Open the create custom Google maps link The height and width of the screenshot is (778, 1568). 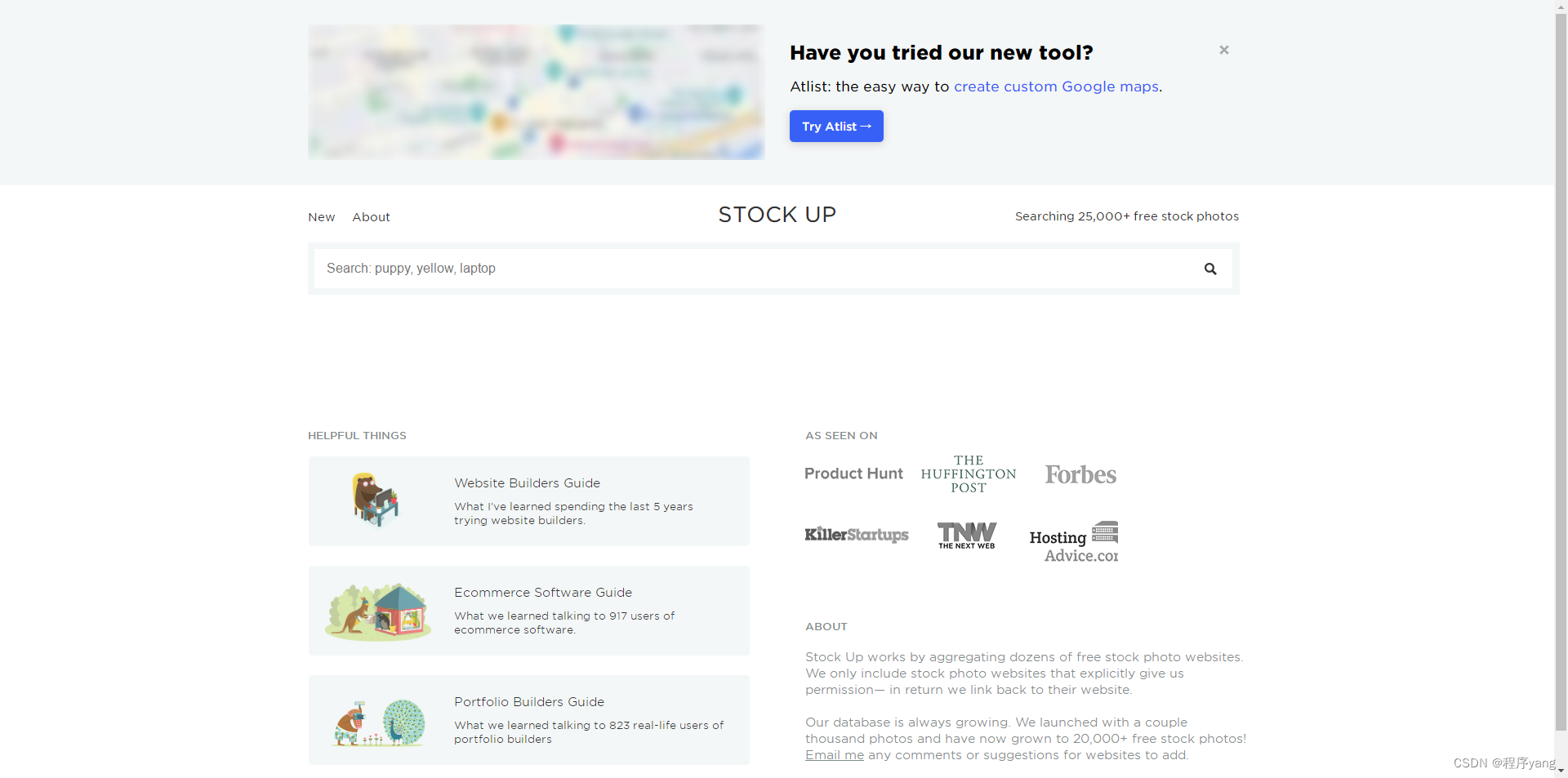pyautogui.click(x=1056, y=87)
